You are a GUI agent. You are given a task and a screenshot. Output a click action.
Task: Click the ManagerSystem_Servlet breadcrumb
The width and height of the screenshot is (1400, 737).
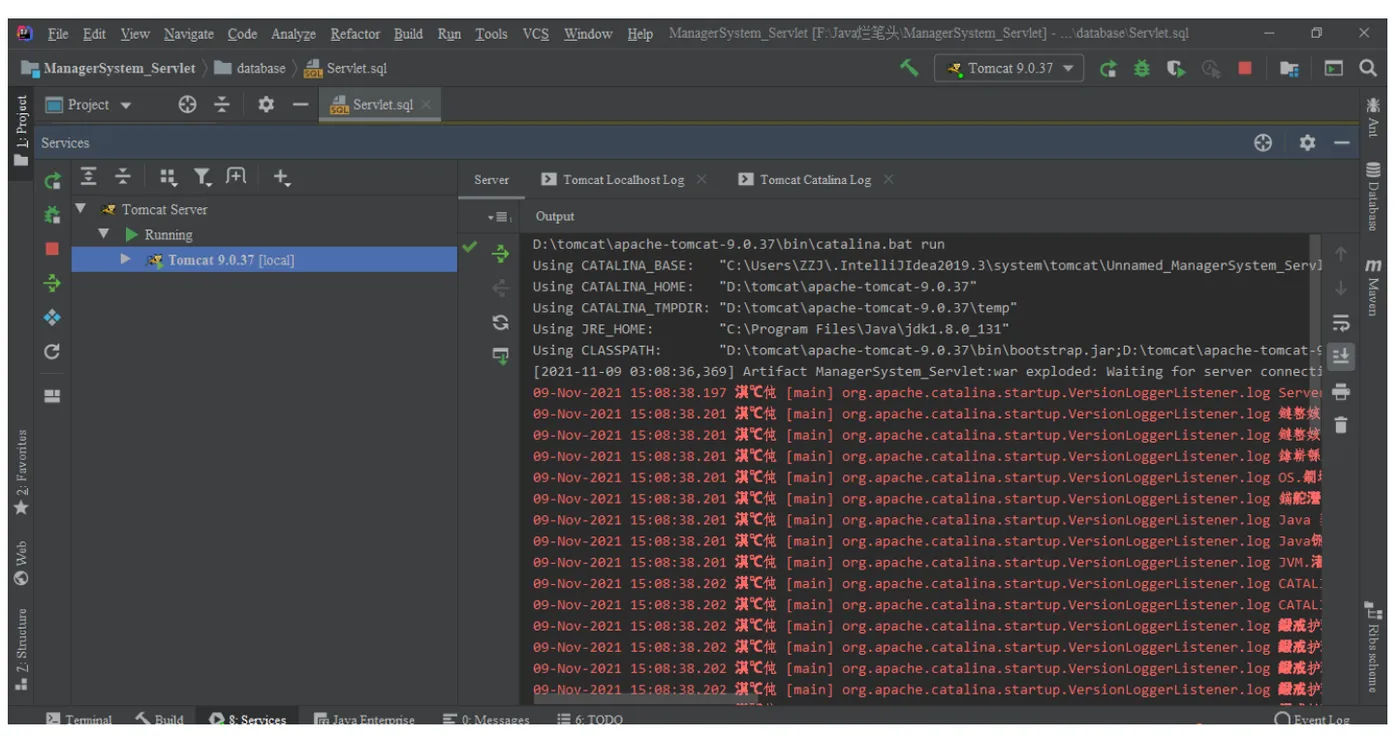coord(109,68)
